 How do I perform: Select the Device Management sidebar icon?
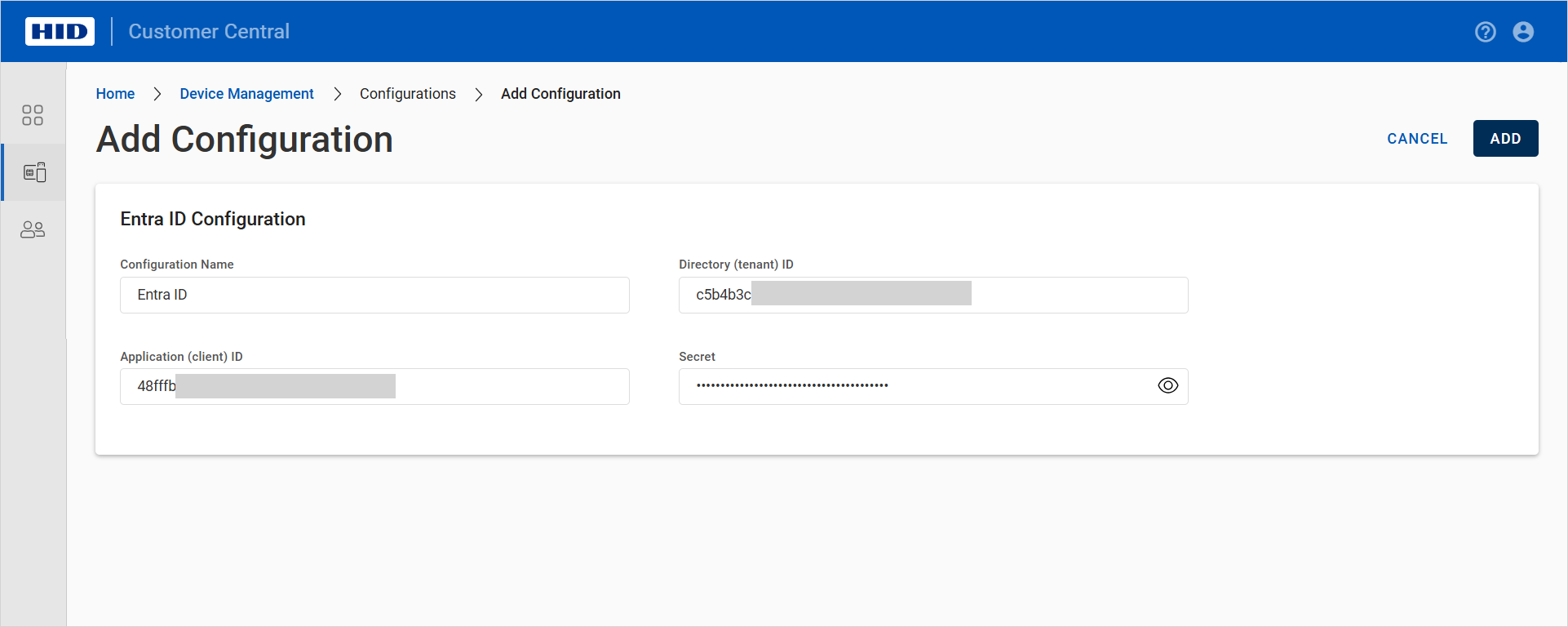pos(34,172)
